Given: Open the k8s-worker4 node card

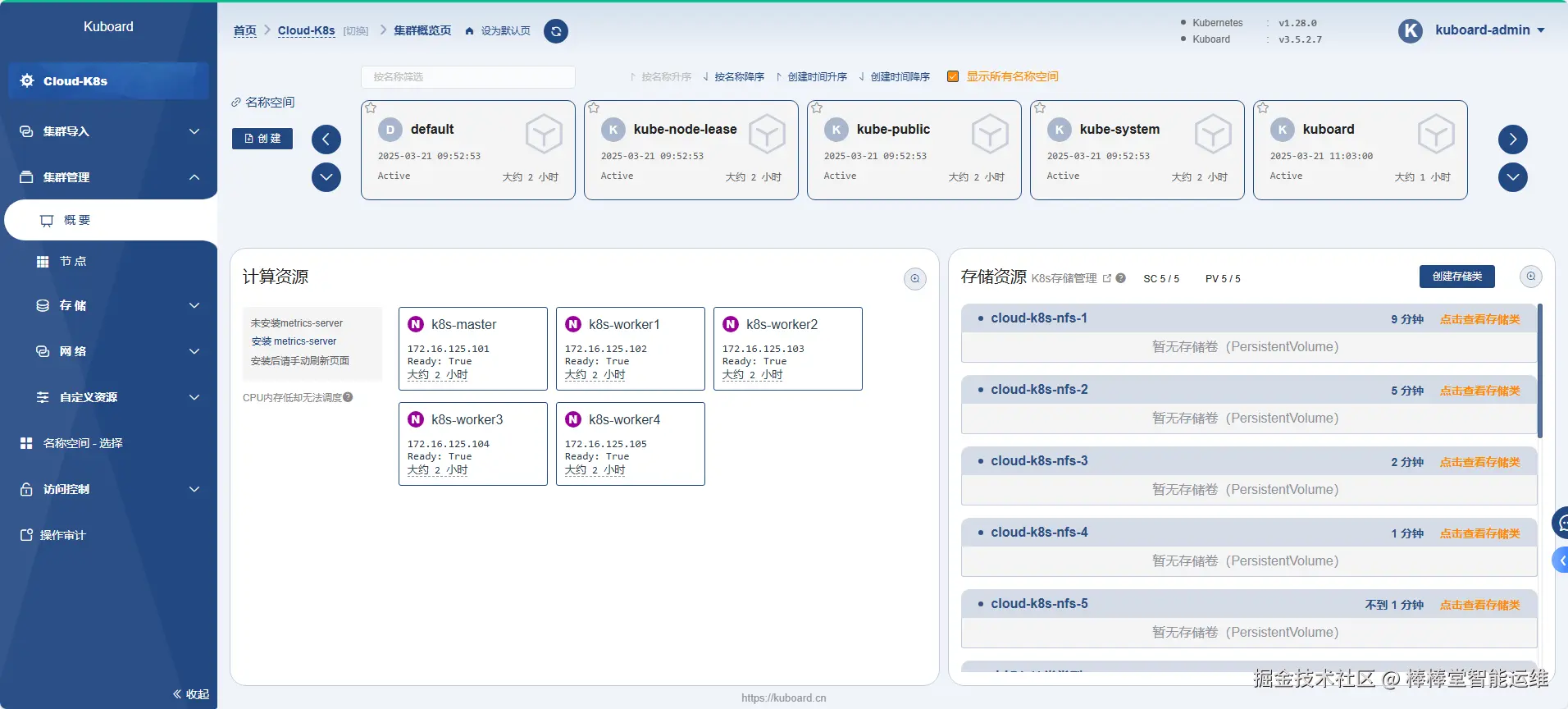Looking at the screenshot, I should [x=631, y=444].
